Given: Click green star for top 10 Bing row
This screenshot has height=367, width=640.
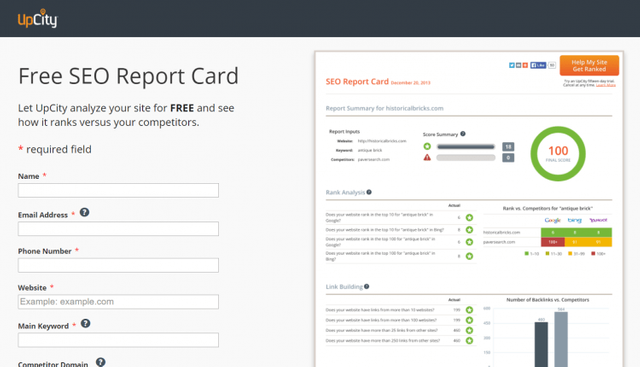Looking at the screenshot, I should pyautogui.click(x=469, y=230).
